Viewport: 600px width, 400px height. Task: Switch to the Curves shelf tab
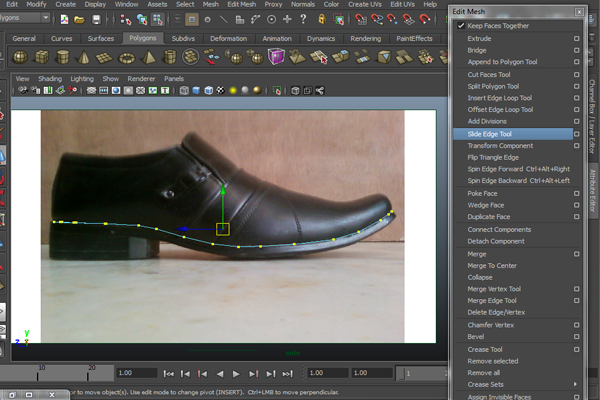pyautogui.click(x=61, y=38)
